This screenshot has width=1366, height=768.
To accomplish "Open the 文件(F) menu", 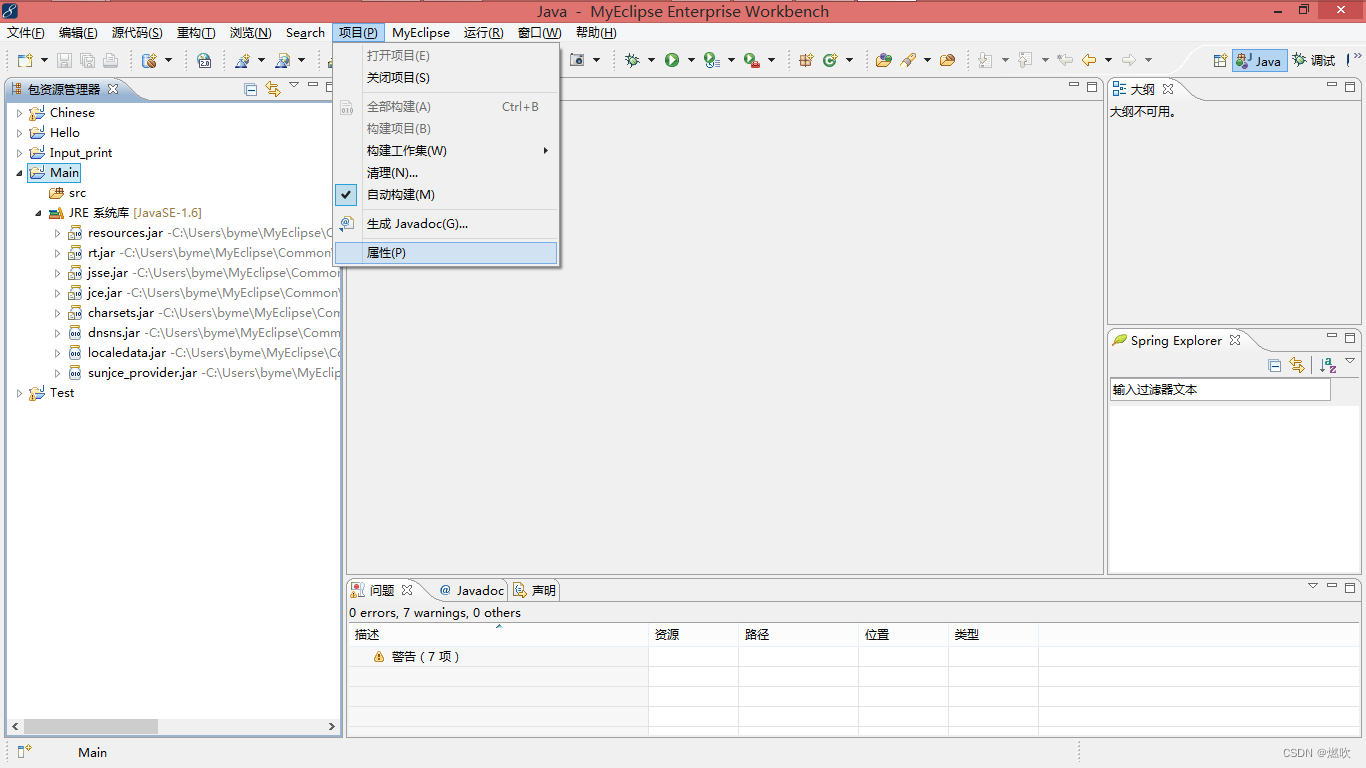I will pyautogui.click(x=26, y=33).
